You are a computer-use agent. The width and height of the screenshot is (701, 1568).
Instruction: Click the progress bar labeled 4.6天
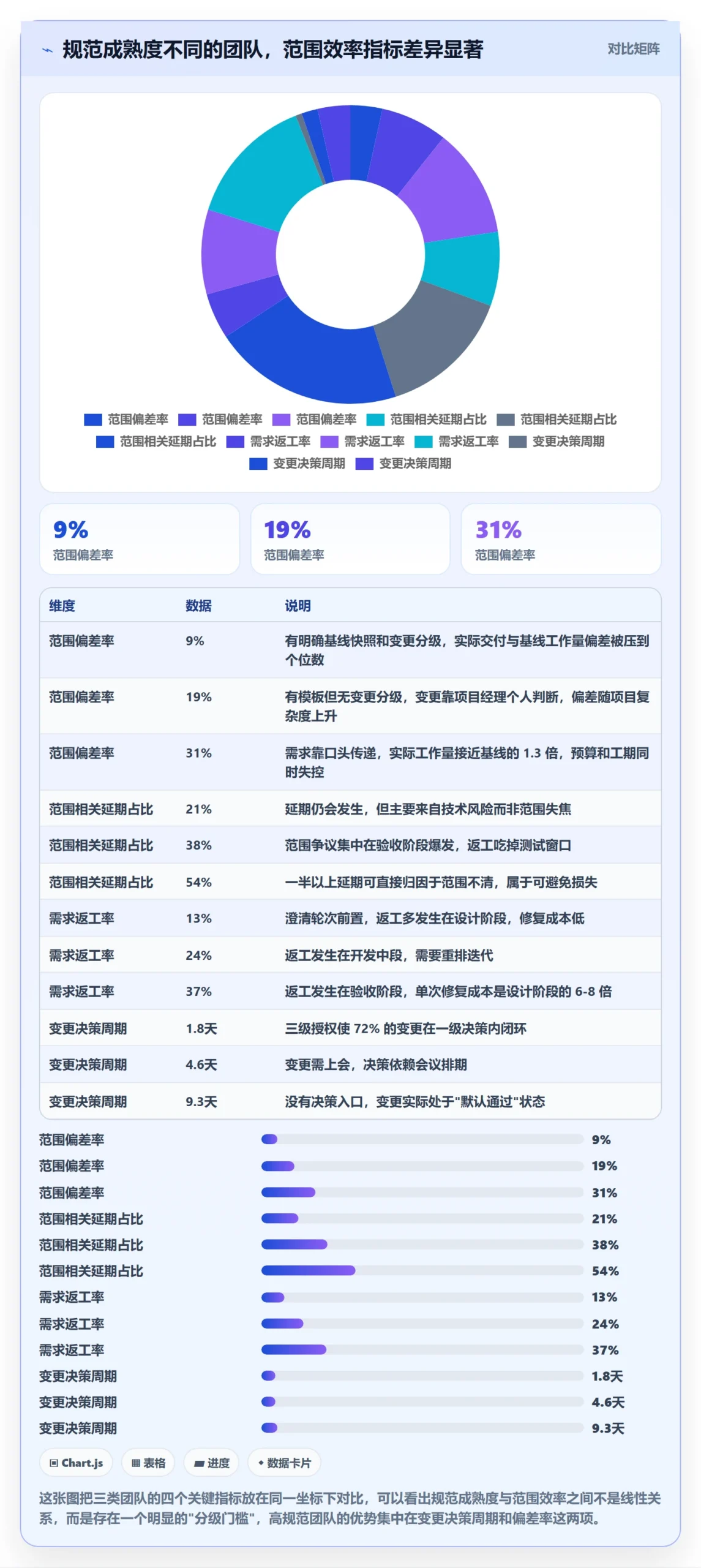422,1402
